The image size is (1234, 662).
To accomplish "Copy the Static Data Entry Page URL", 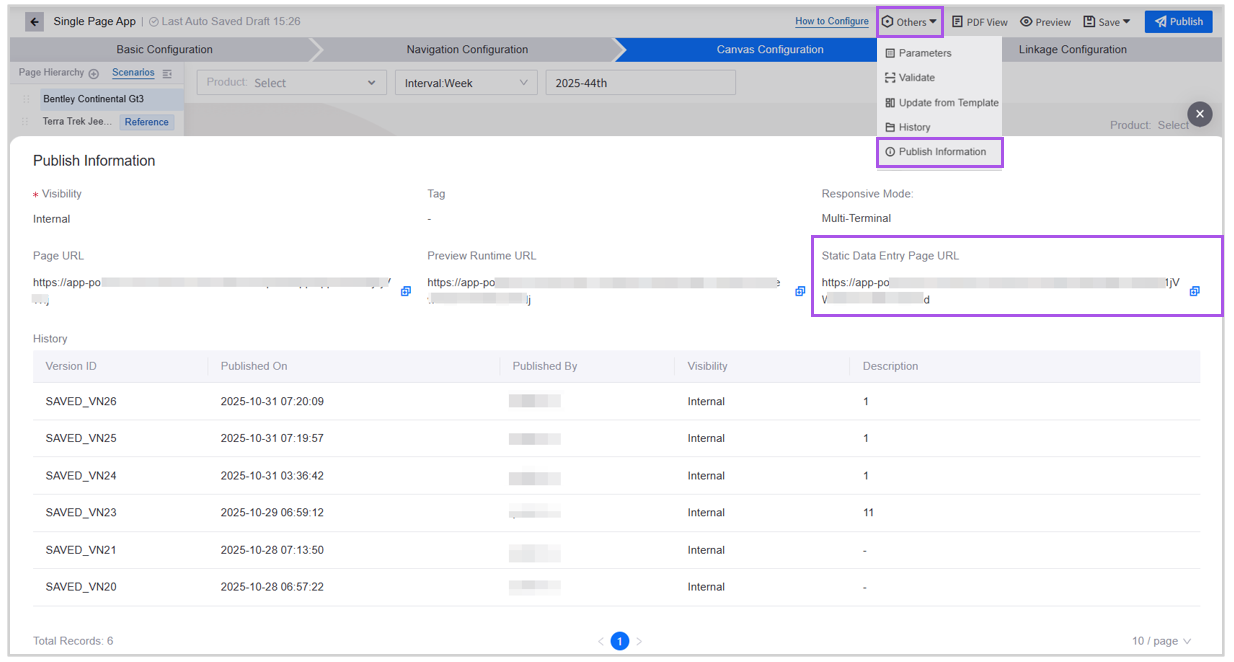I will 1194,291.
